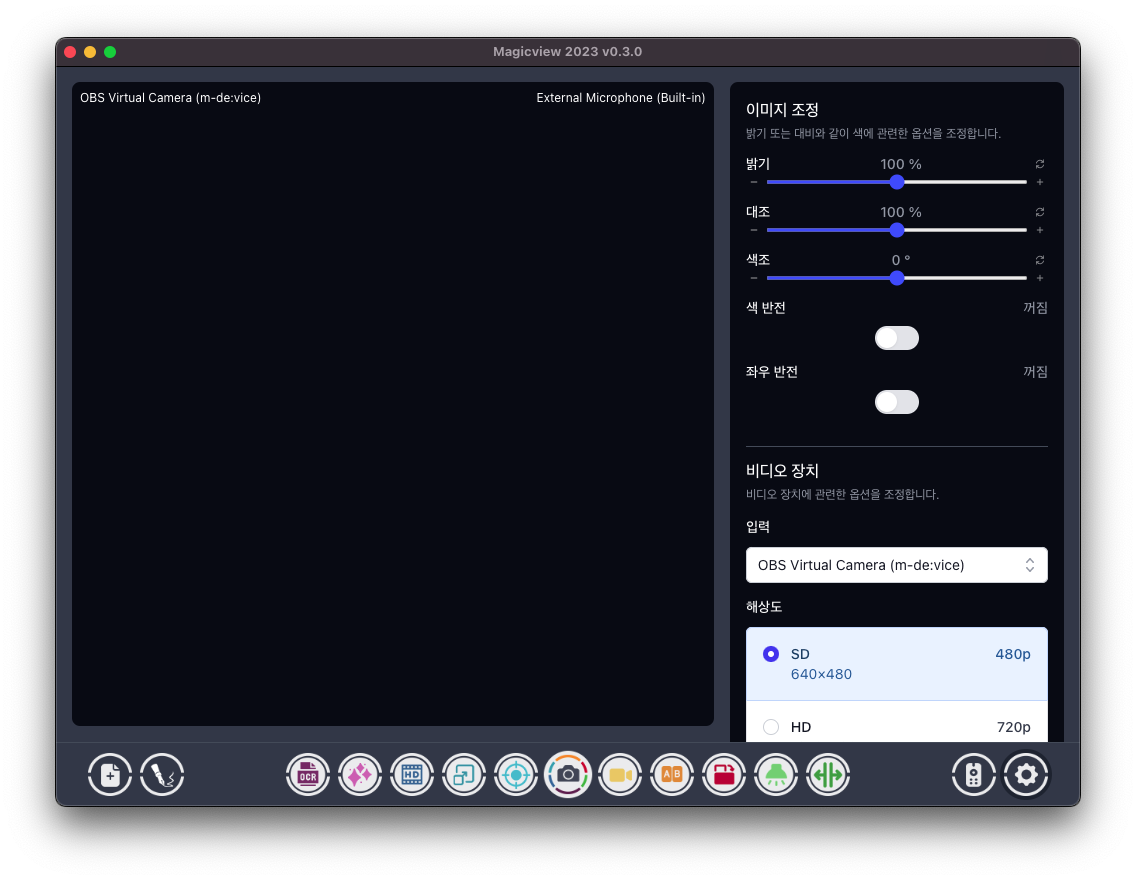This screenshot has width=1136, height=880.
Task: Click the HD film strip icon
Action: (x=412, y=775)
